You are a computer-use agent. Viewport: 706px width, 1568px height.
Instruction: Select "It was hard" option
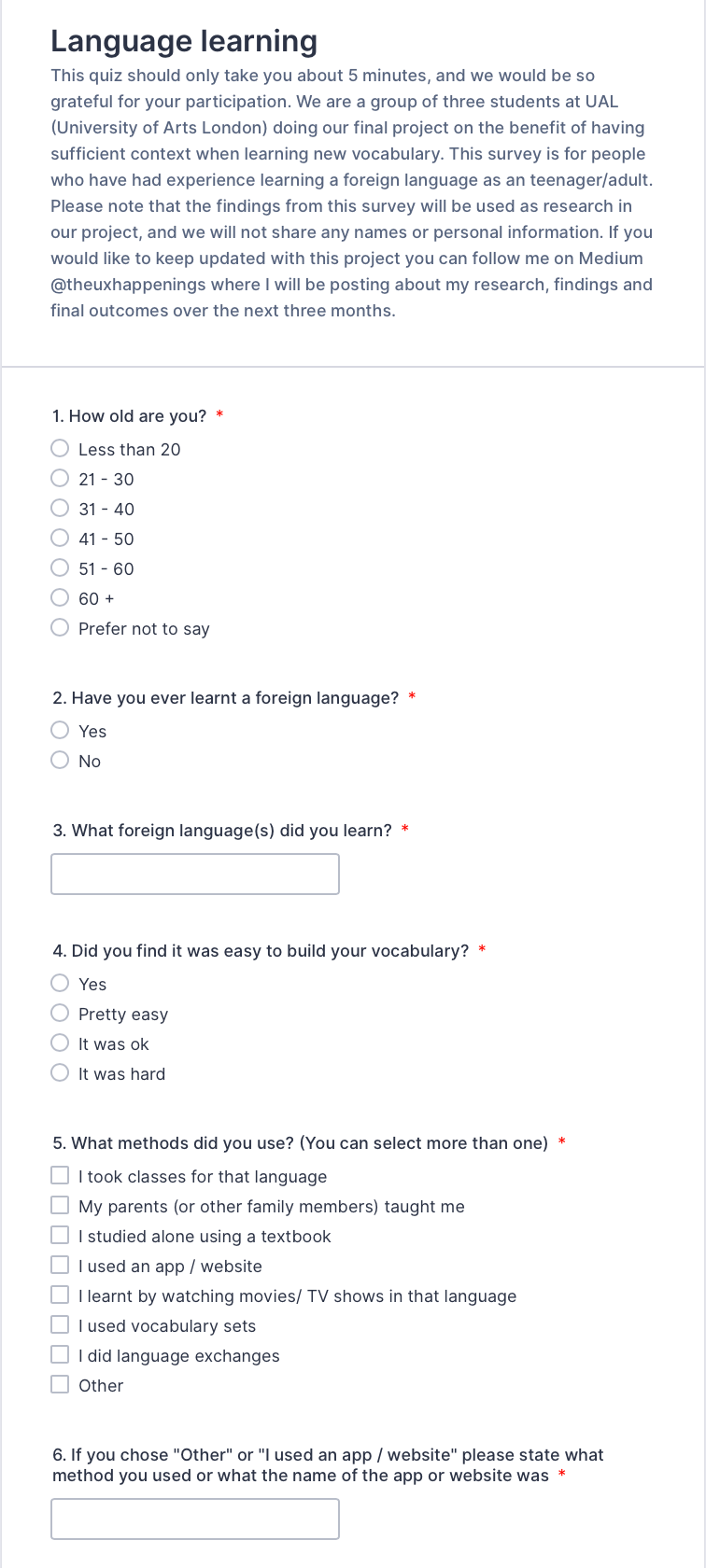pyautogui.click(x=60, y=1073)
